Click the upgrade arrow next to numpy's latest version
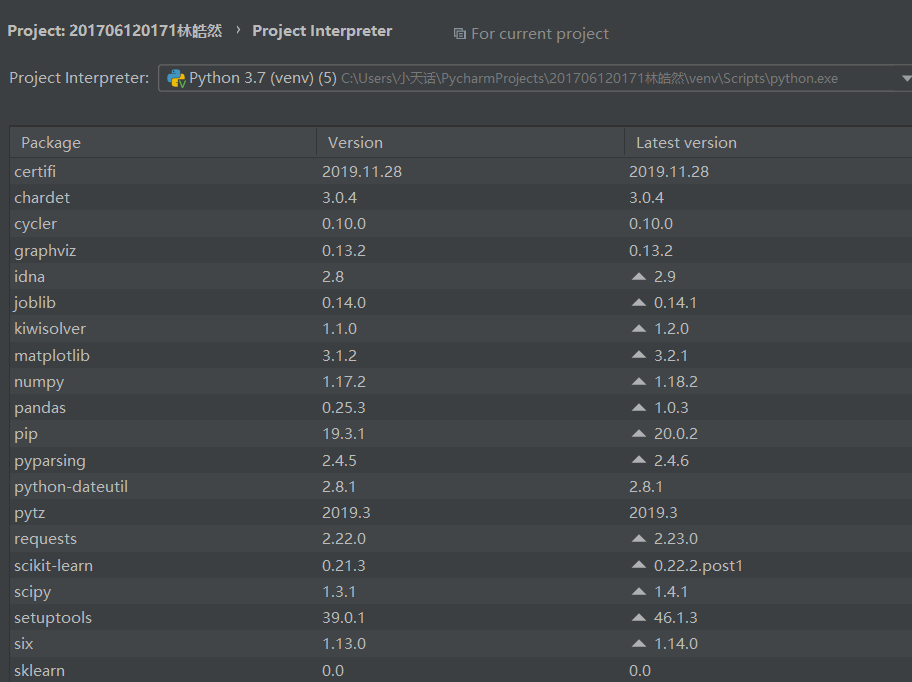 tap(639, 382)
